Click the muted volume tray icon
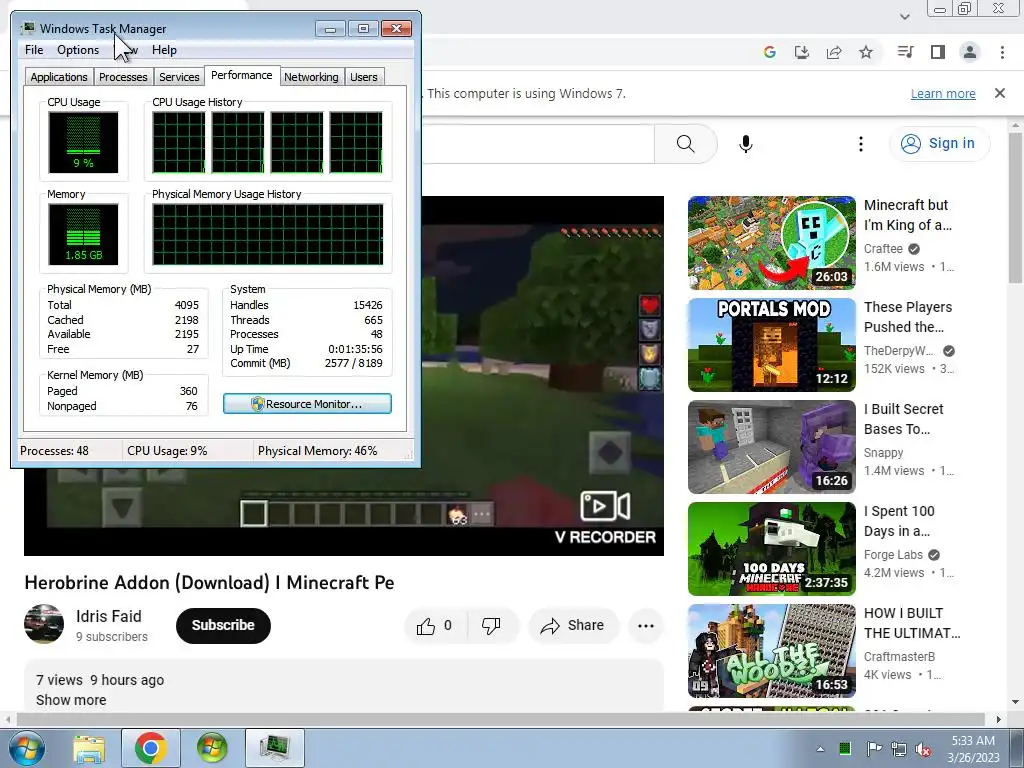The height and width of the screenshot is (768, 1024). click(923, 749)
